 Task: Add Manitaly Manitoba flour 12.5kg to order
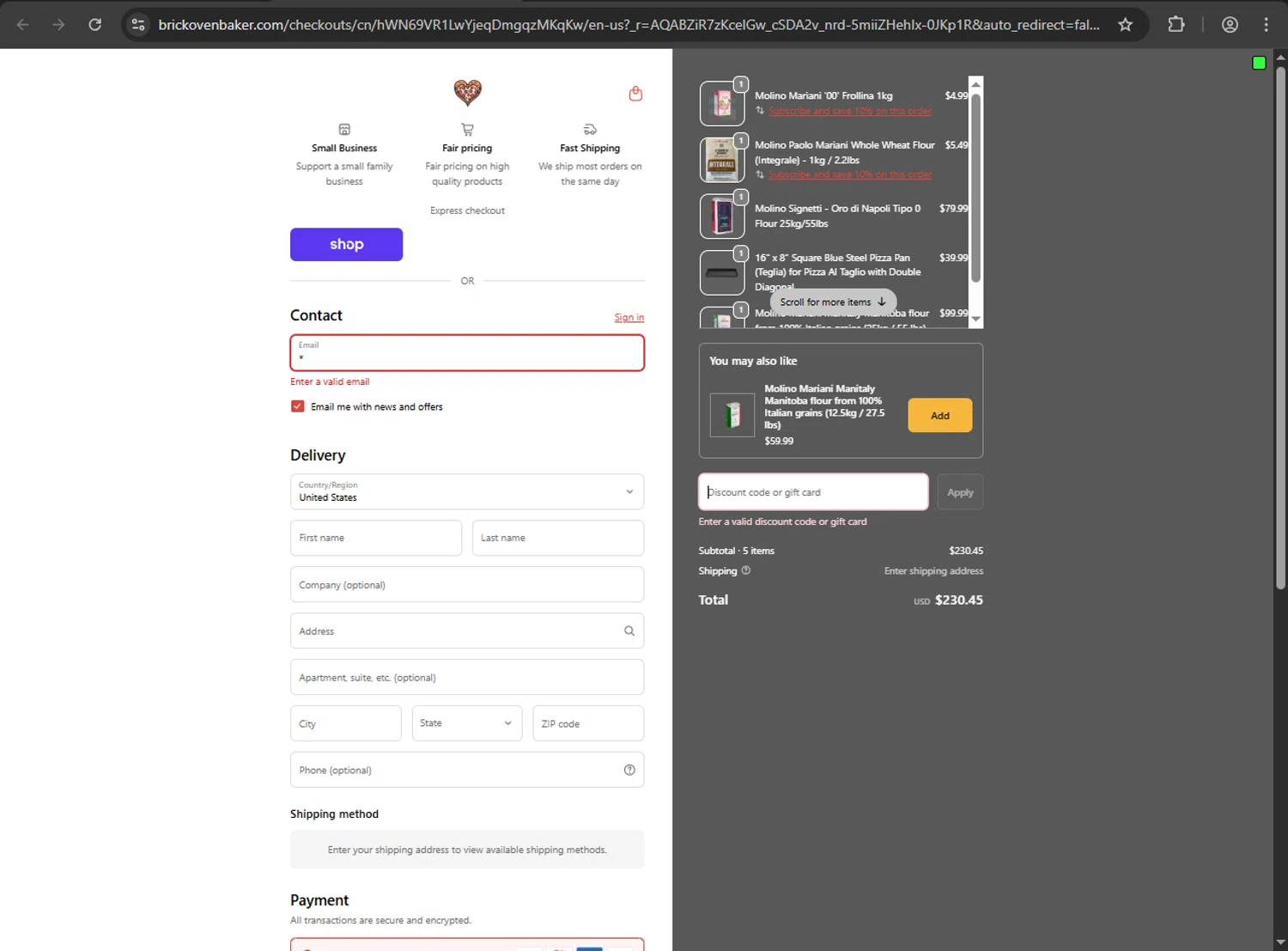pos(940,415)
